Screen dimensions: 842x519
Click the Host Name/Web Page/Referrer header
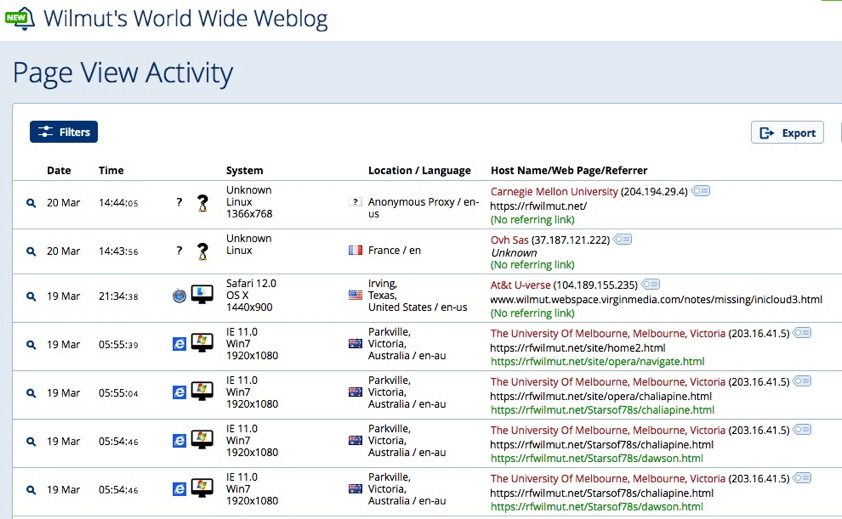(x=569, y=170)
